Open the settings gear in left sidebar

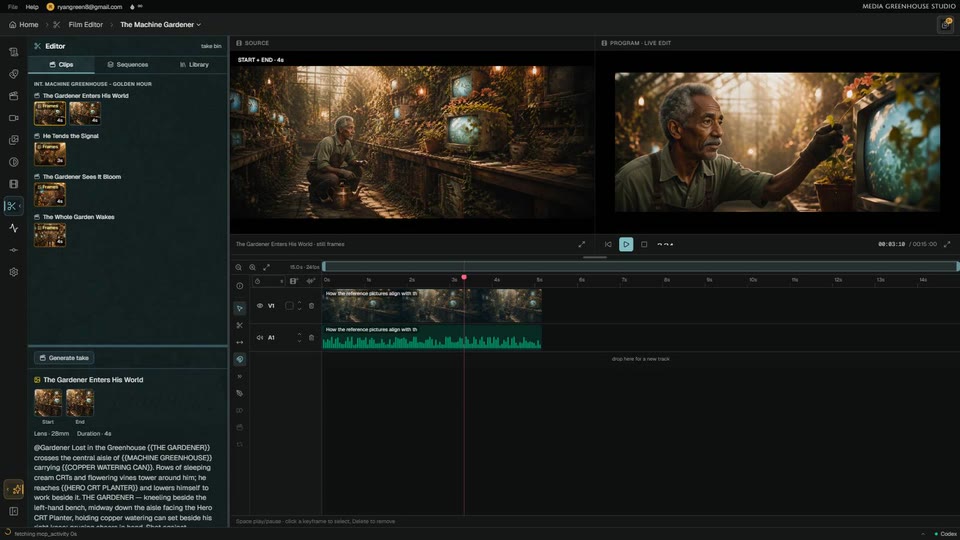[x=13, y=272]
